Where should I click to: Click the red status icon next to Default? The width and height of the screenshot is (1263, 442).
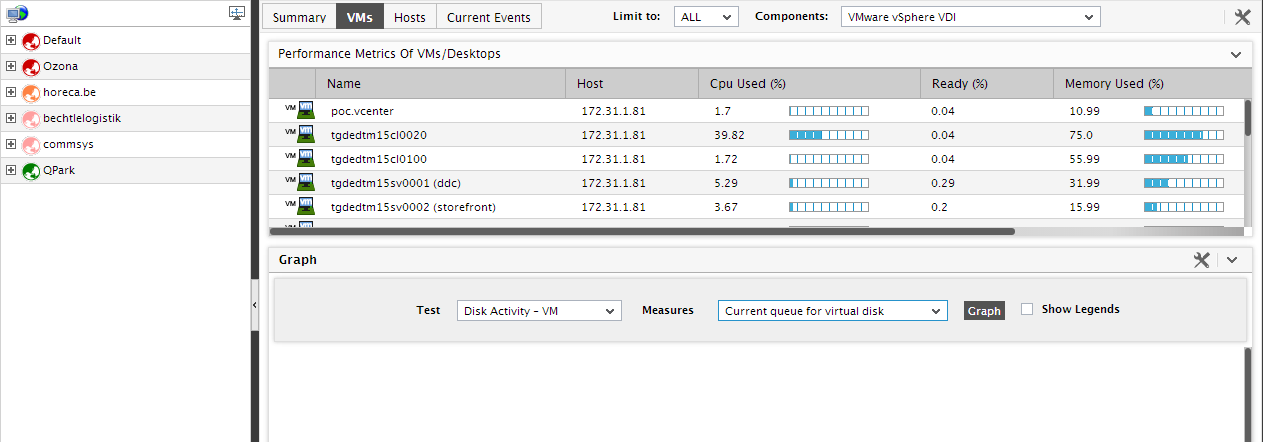[x=30, y=41]
